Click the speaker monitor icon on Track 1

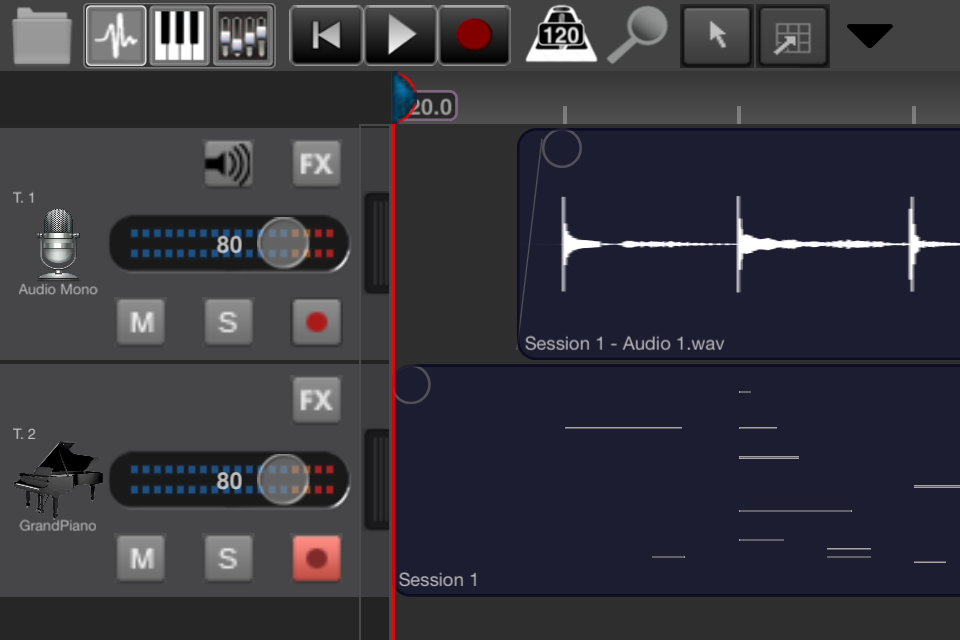228,164
